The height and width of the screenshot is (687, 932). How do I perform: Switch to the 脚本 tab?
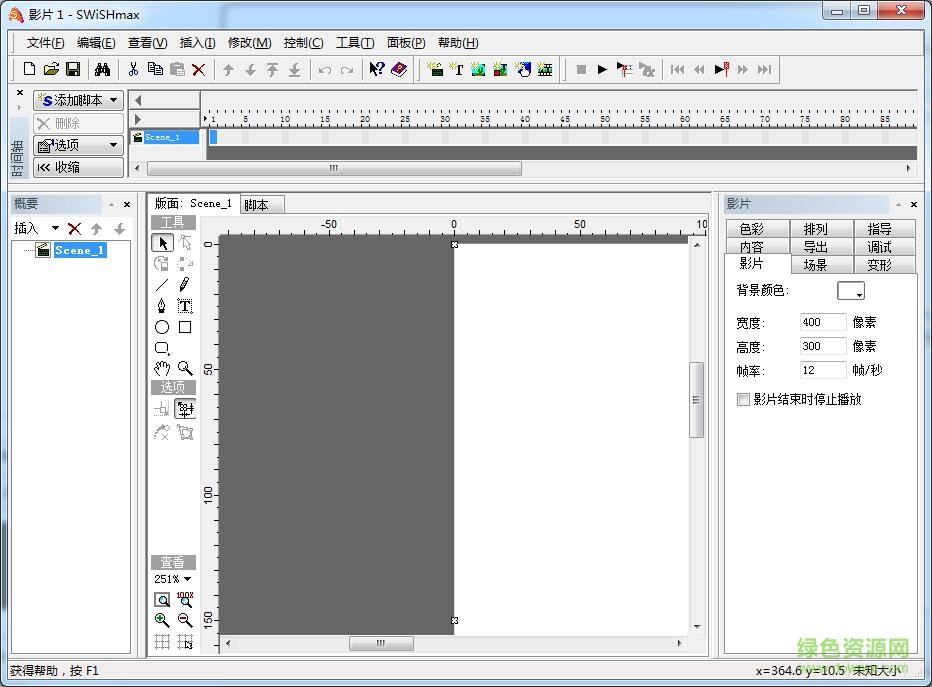[257, 205]
